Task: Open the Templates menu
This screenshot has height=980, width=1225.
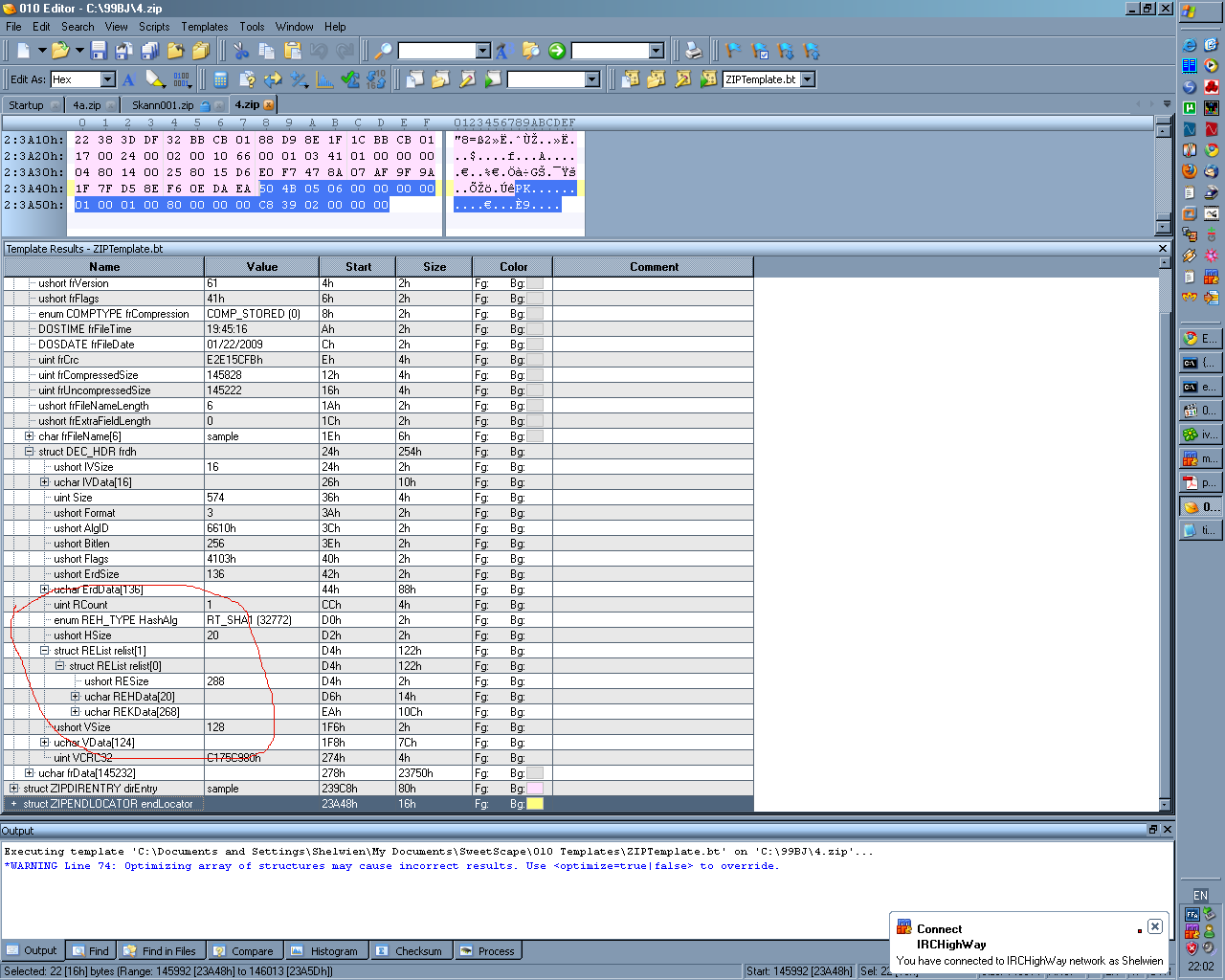Action: (205, 27)
